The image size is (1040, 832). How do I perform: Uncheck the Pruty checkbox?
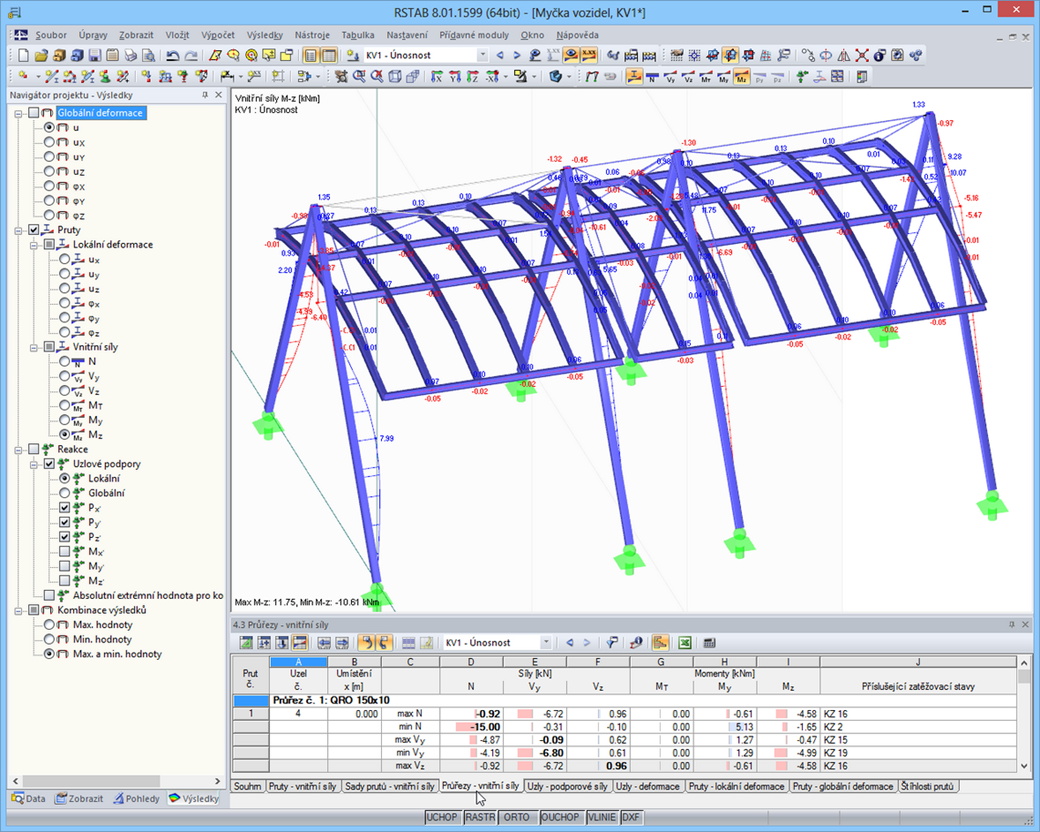coord(34,230)
